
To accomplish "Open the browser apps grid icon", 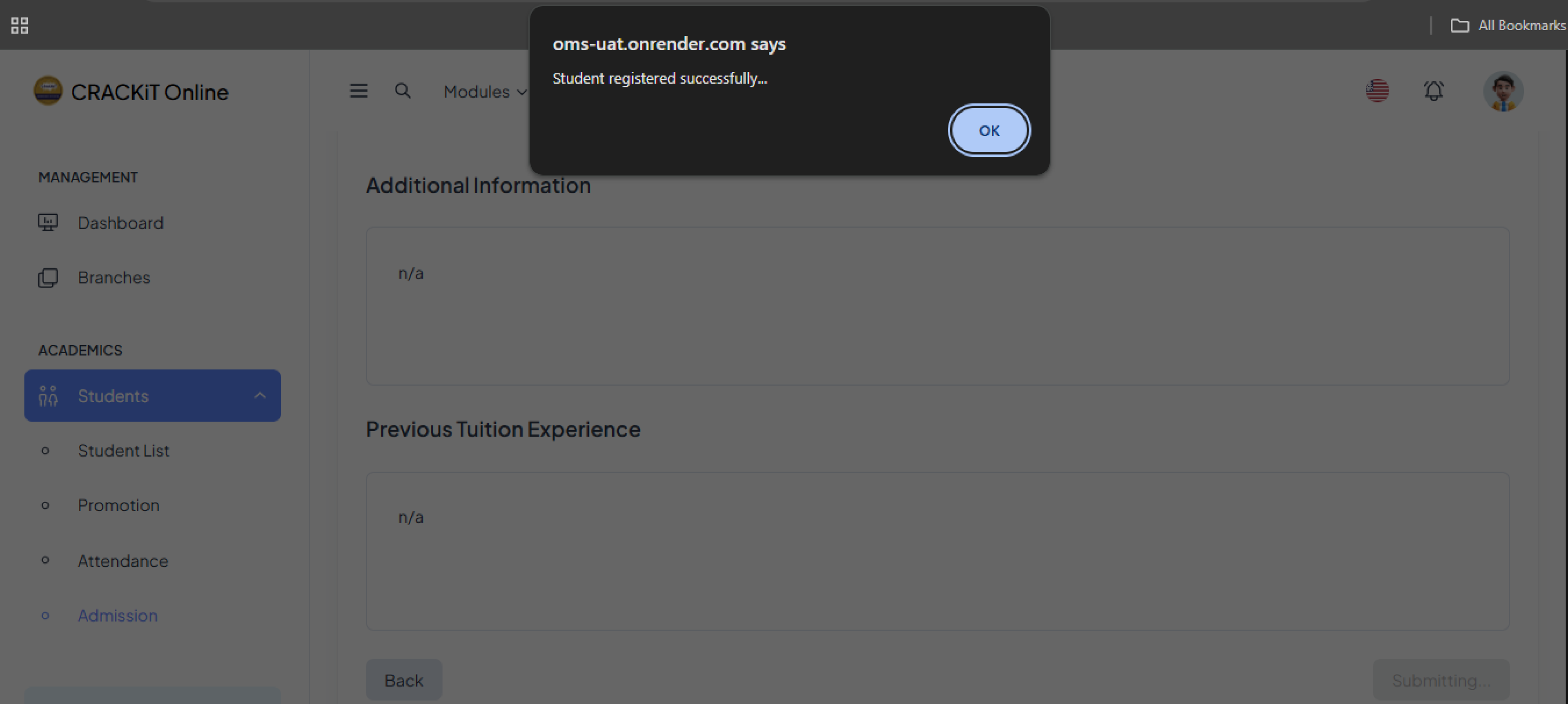I will [x=20, y=26].
